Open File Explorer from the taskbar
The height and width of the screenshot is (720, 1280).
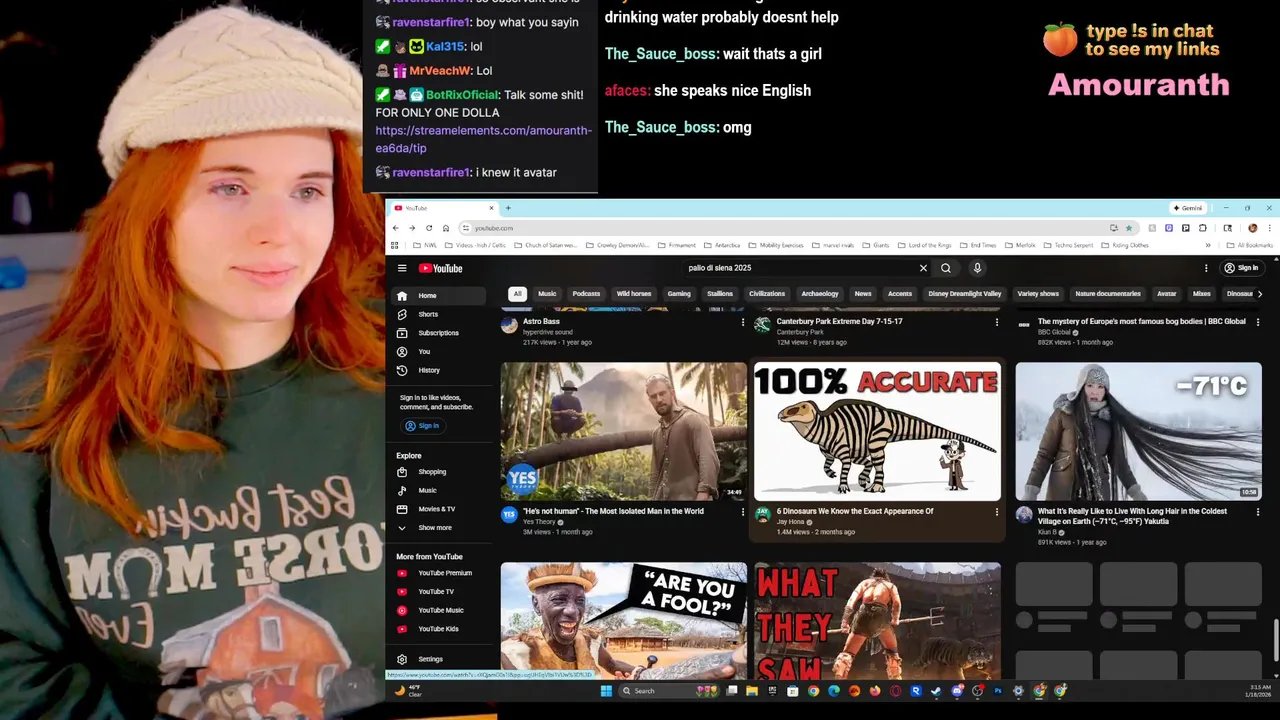(x=752, y=691)
